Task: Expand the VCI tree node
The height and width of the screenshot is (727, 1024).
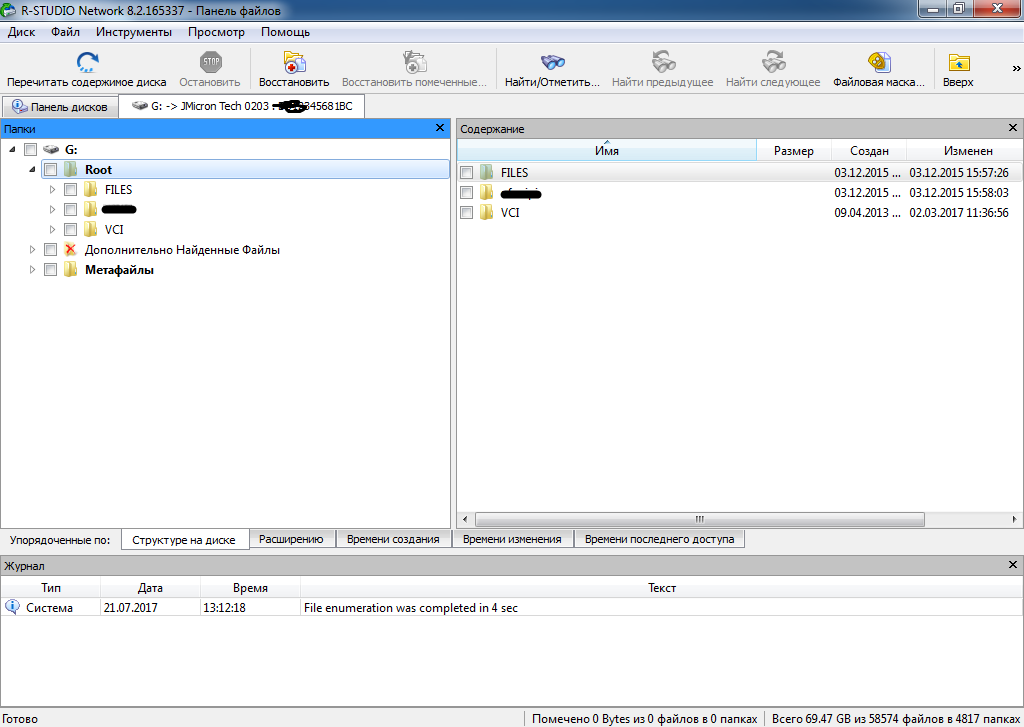Action: 52,230
